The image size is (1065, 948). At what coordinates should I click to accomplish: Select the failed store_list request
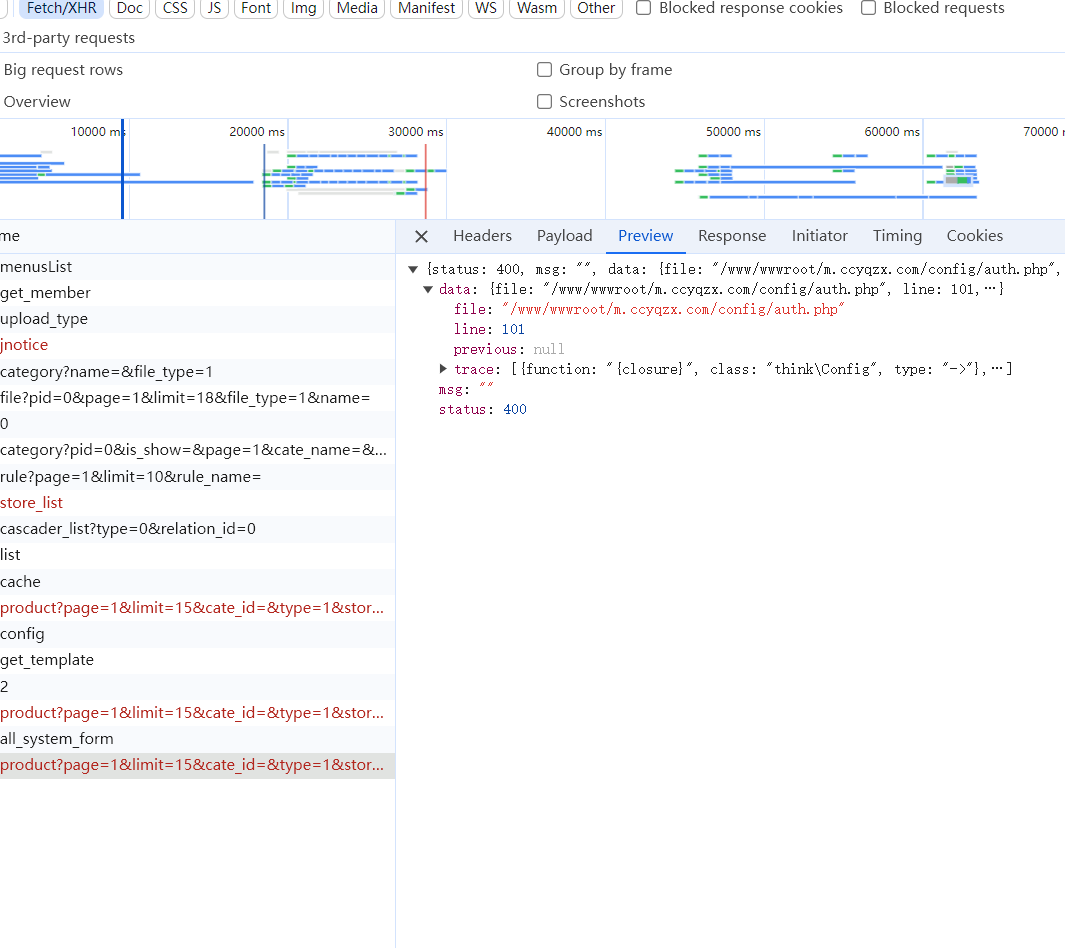(x=31, y=502)
